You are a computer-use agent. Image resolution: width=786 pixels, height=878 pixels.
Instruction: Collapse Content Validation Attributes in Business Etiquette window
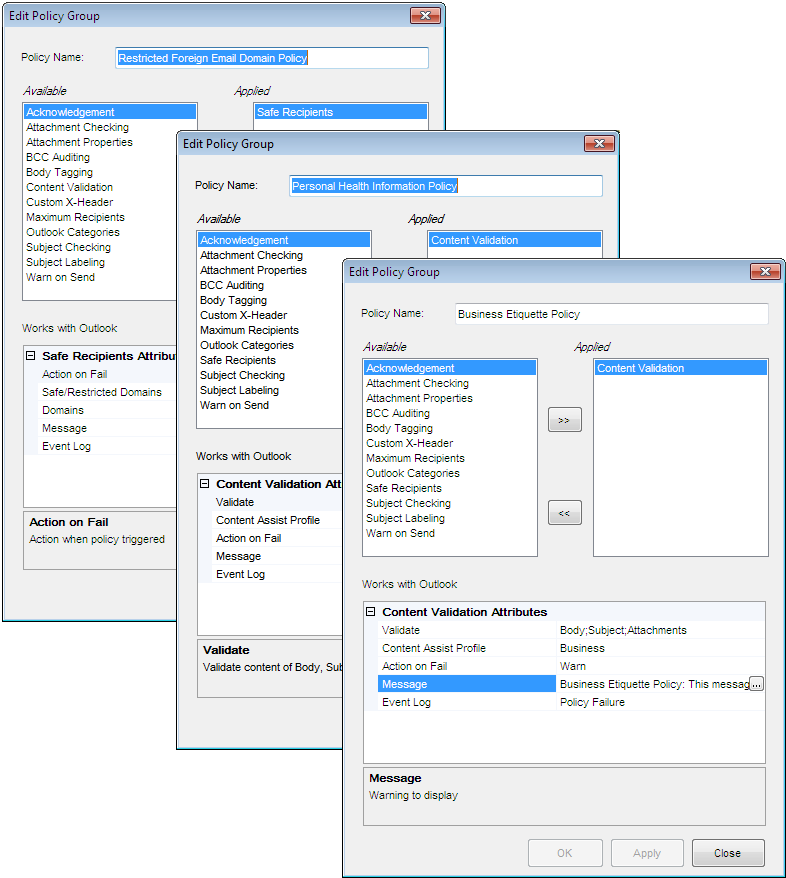click(371, 611)
